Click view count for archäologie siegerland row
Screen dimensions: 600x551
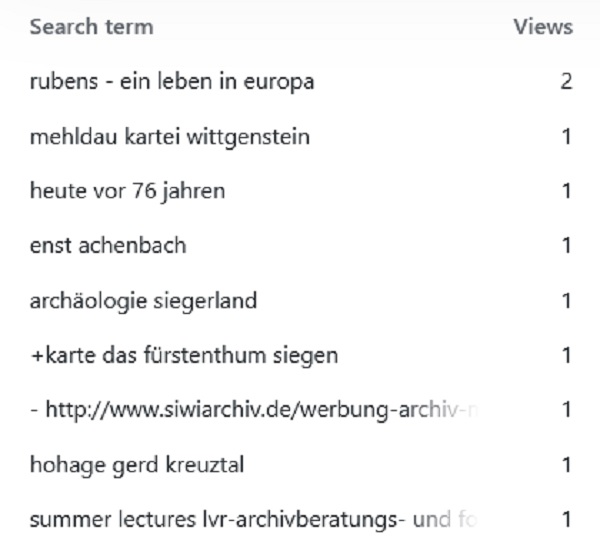point(567,301)
